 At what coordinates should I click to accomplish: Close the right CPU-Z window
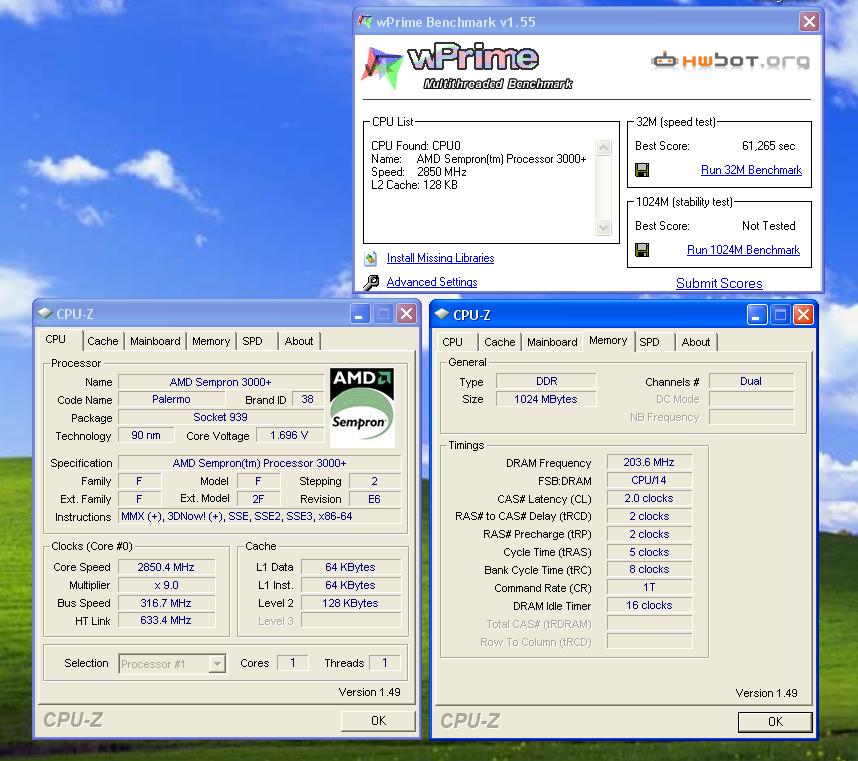(803, 315)
